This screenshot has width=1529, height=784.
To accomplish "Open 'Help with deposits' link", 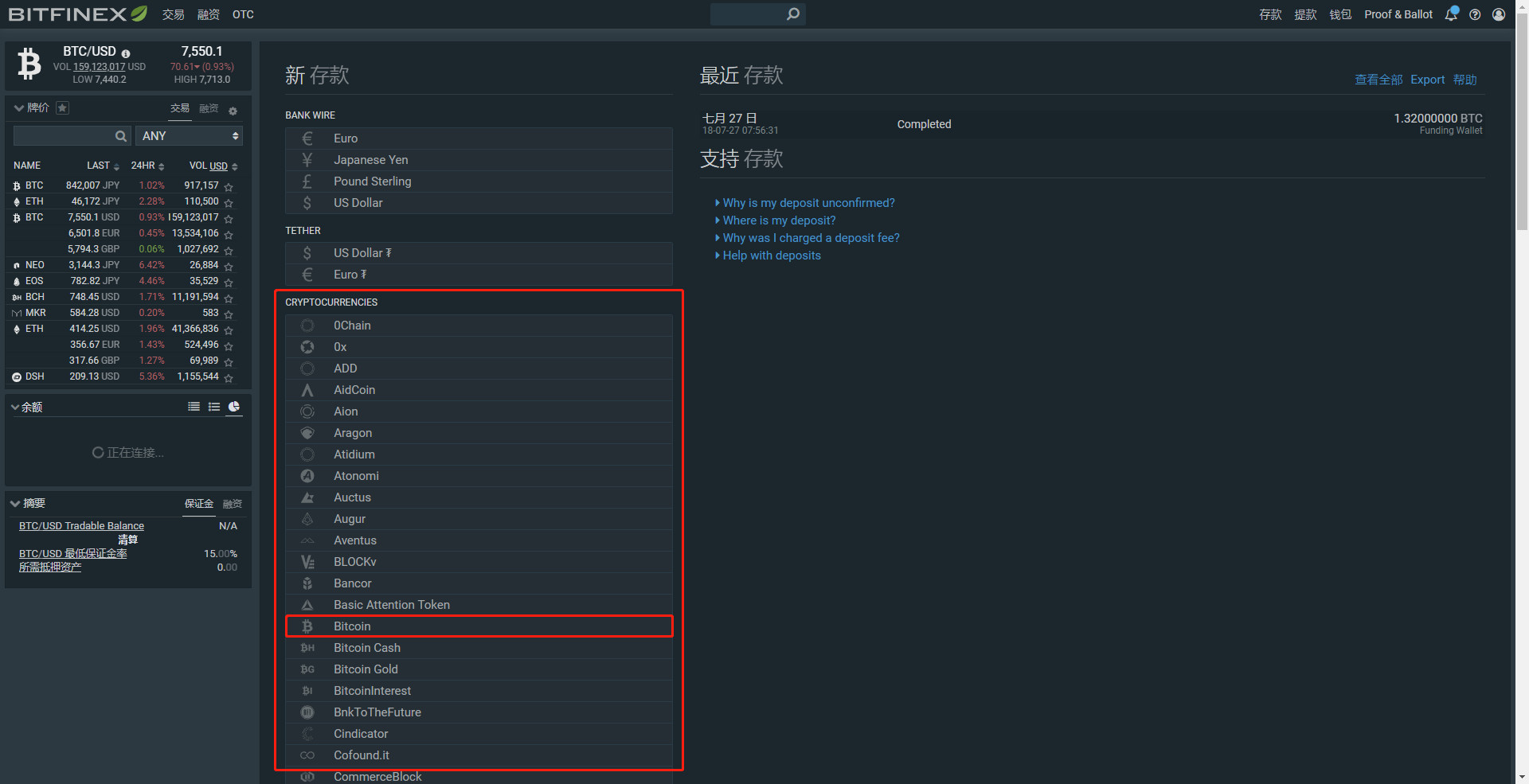I will point(771,255).
